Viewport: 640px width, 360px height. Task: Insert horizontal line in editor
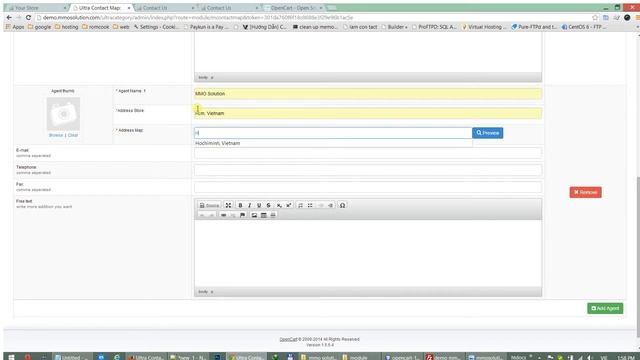(273, 215)
